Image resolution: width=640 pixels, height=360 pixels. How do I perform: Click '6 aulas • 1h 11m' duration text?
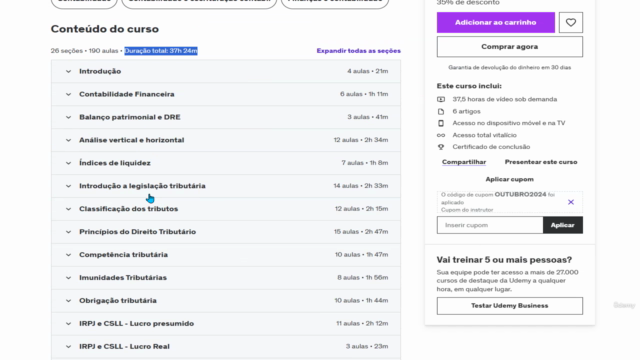[364, 94]
